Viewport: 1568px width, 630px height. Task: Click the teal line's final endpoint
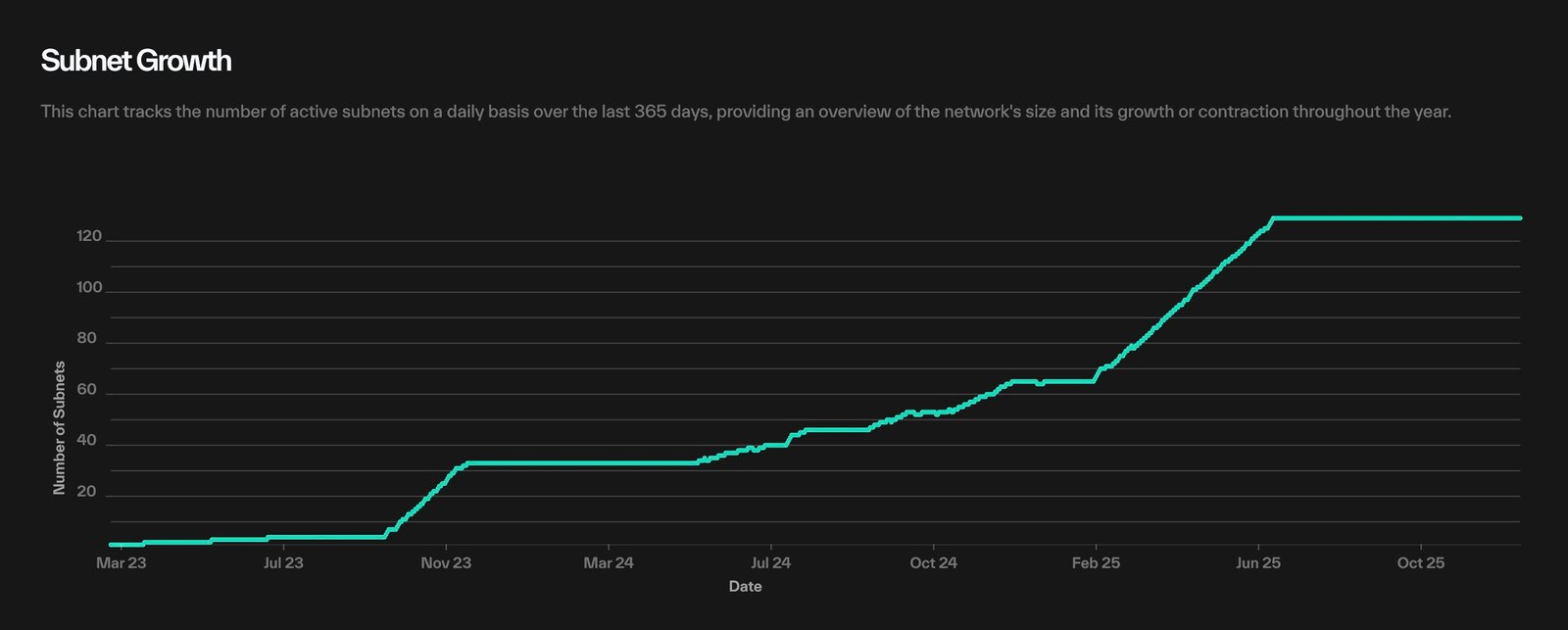click(x=1519, y=218)
